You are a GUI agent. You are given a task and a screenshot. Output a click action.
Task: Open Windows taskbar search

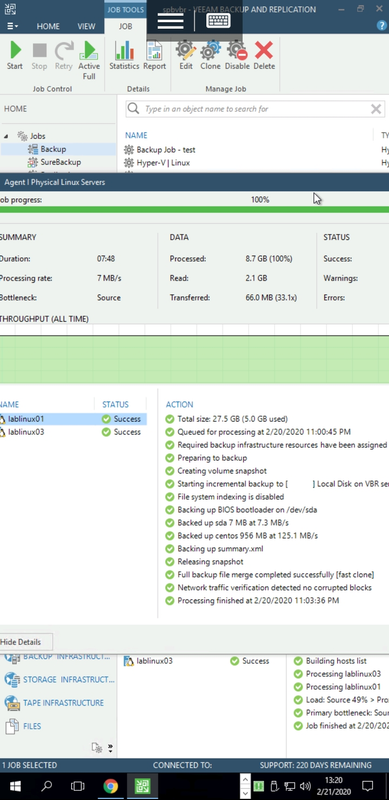(x=46, y=786)
